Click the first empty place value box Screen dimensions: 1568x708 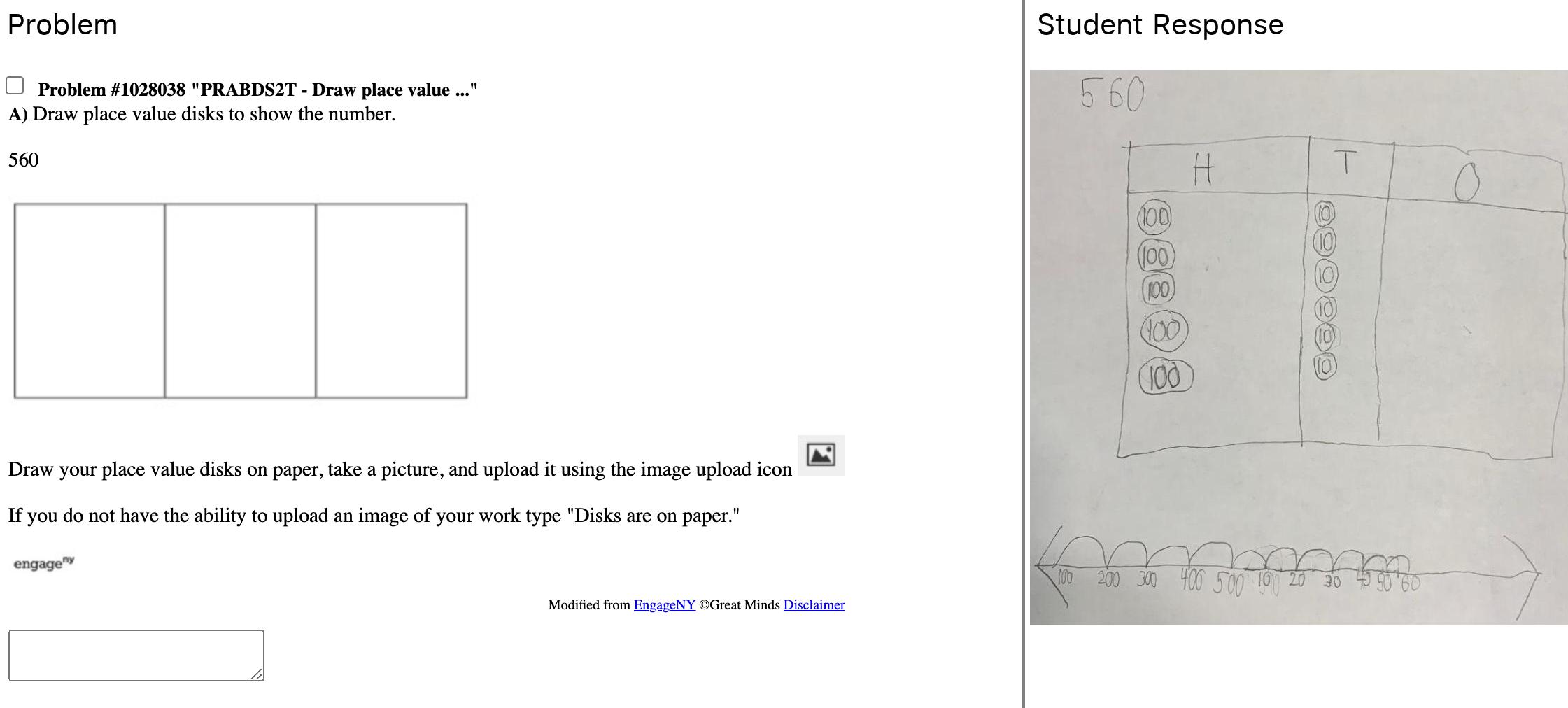(90, 301)
